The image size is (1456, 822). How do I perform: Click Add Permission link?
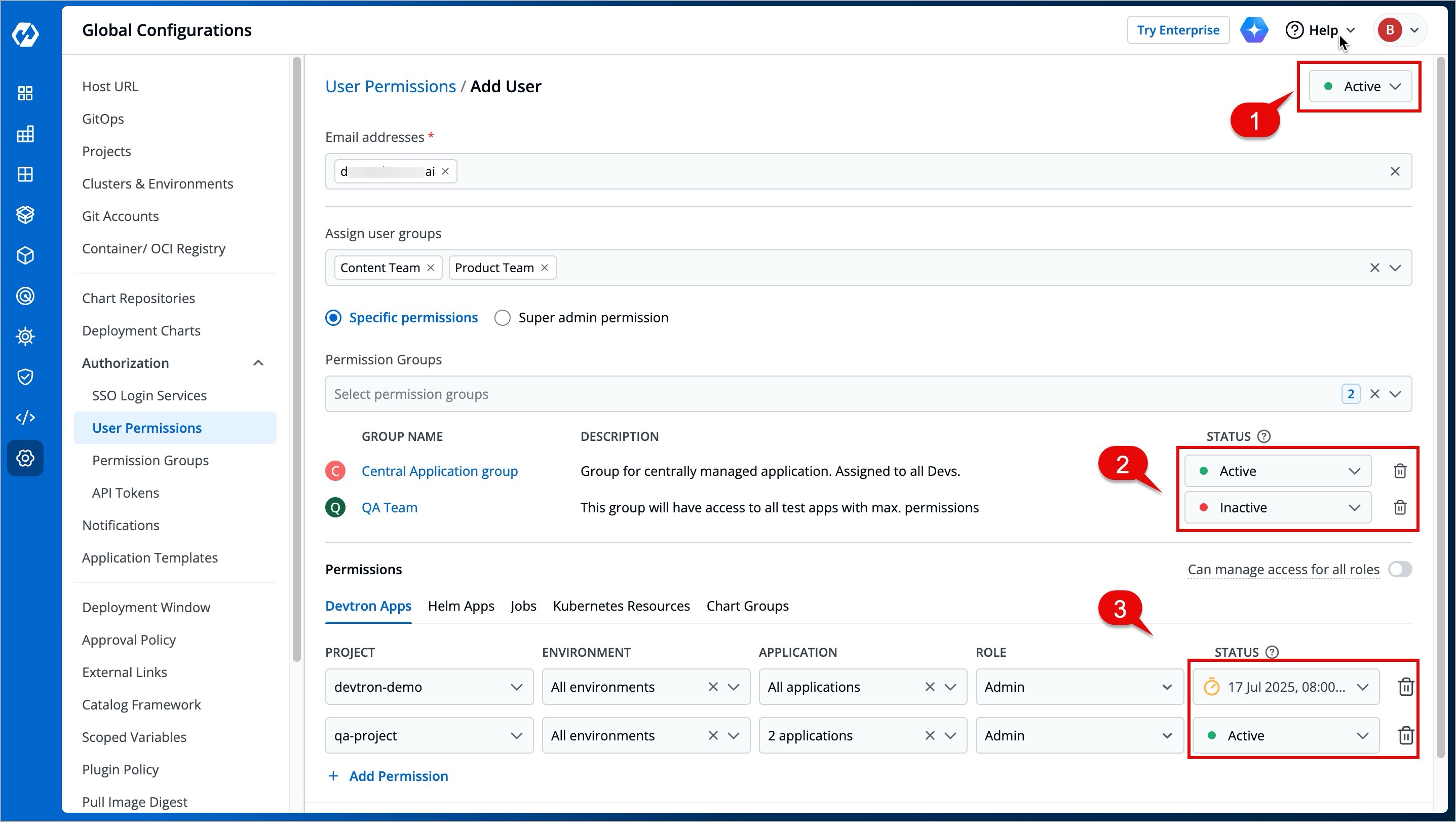click(388, 776)
